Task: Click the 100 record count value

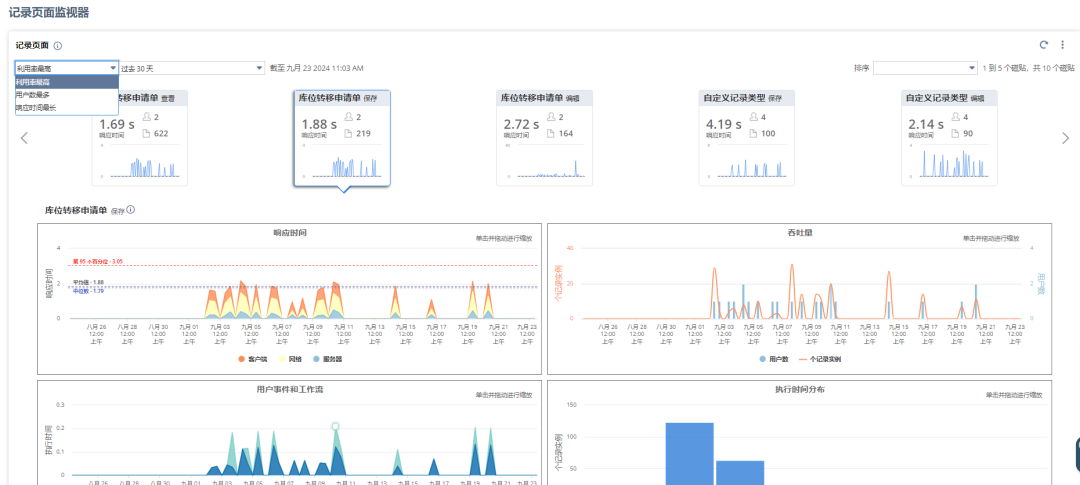Action: (769, 133)
